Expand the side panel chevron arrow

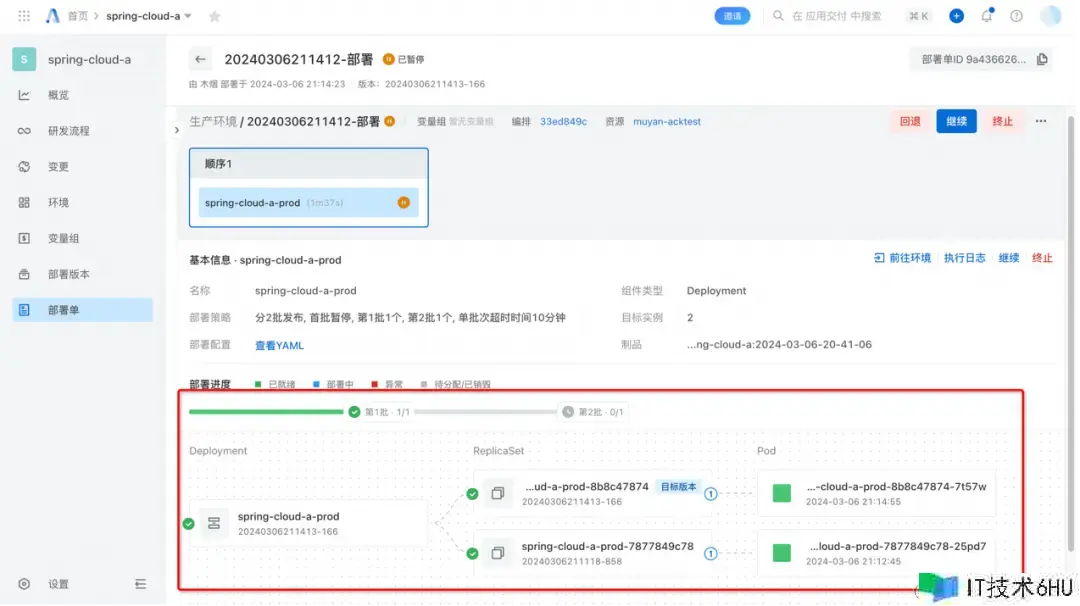tap(177, 130)
